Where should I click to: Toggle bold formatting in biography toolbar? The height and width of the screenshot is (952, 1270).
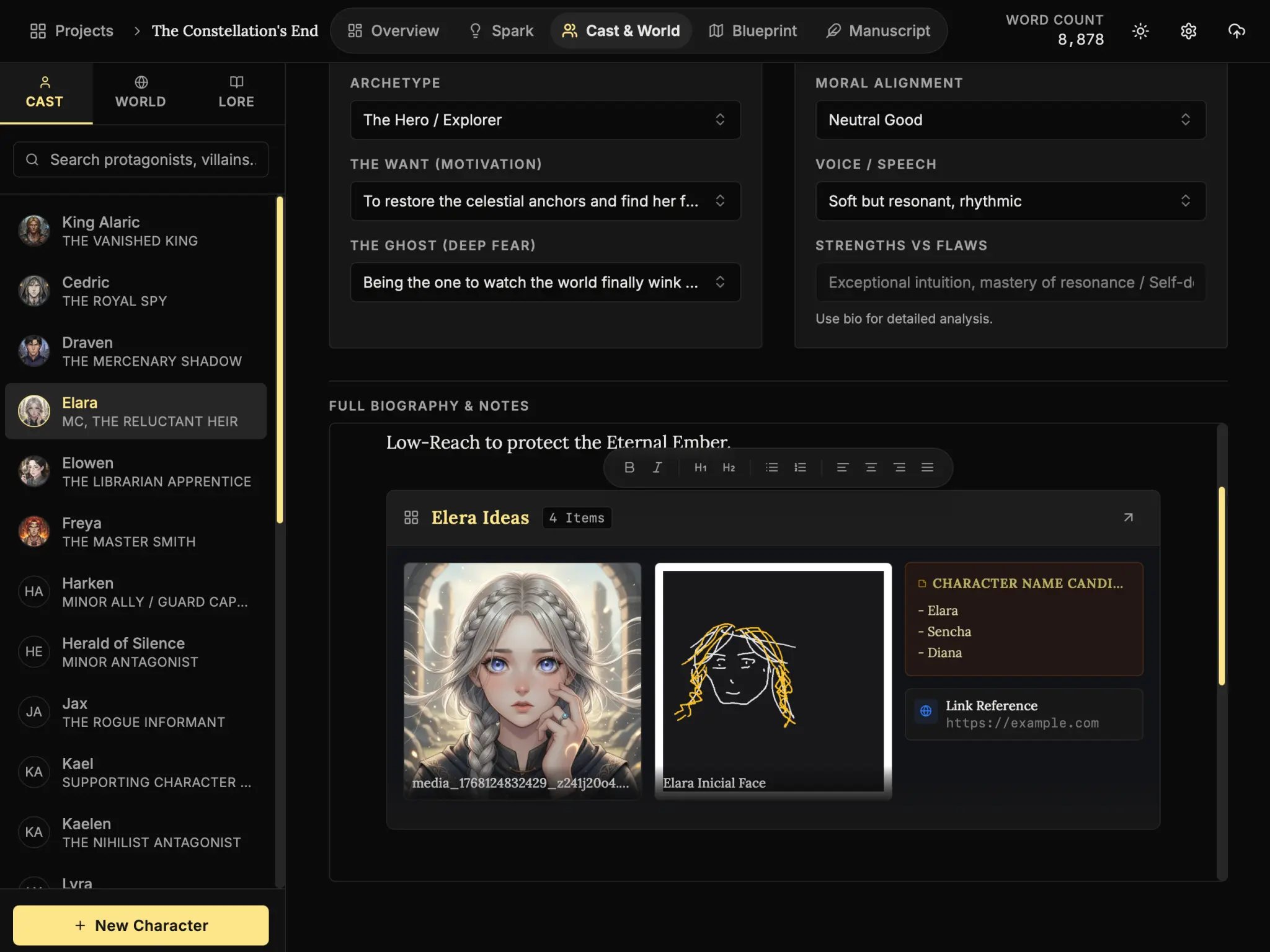click(x=629, y=467)
